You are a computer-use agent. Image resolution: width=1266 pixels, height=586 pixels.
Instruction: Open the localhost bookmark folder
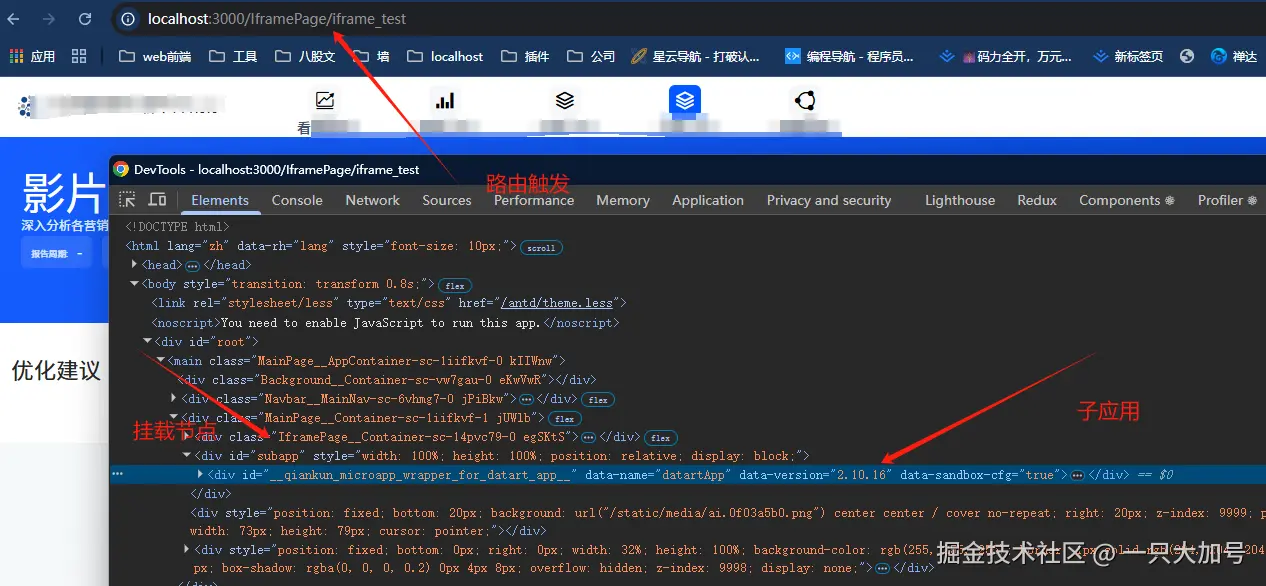(x=444, y=56)
